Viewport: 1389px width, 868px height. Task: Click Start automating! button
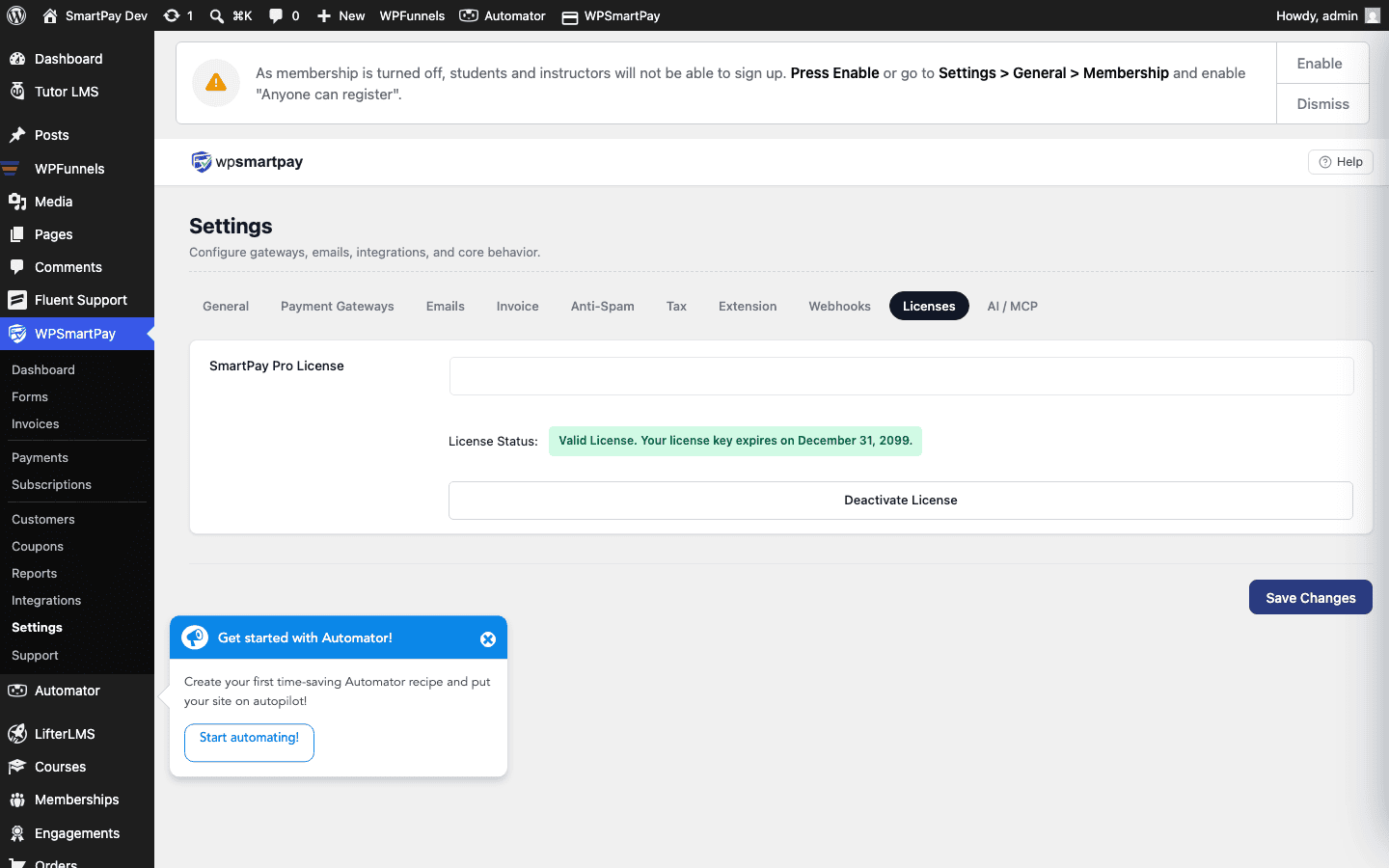(249, 743)
